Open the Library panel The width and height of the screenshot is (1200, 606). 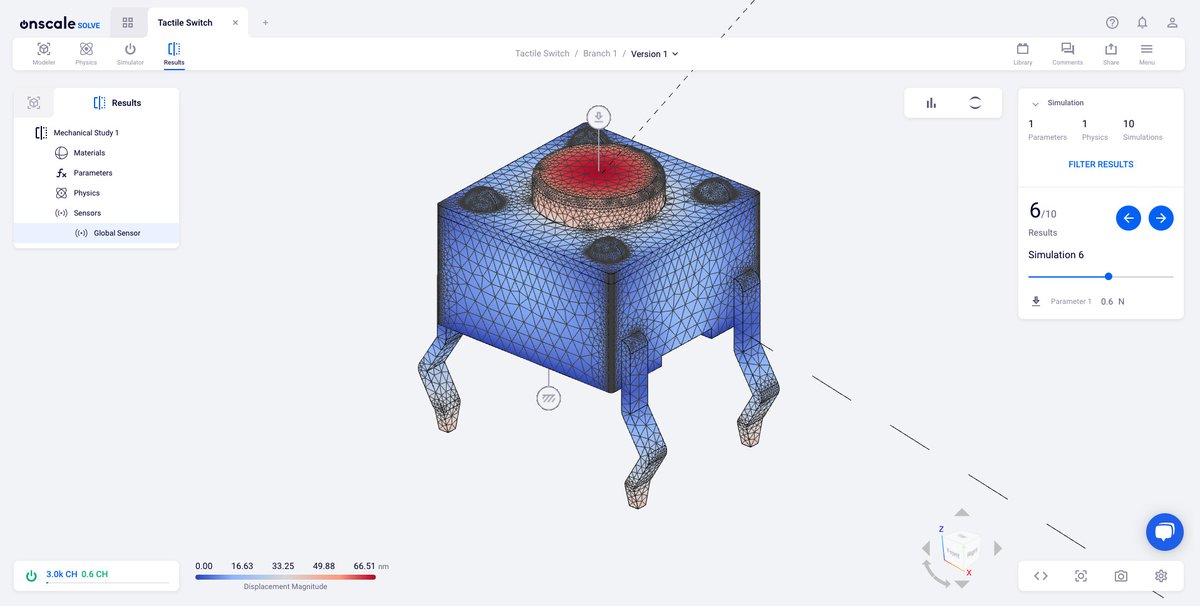tap(1023, 53)
